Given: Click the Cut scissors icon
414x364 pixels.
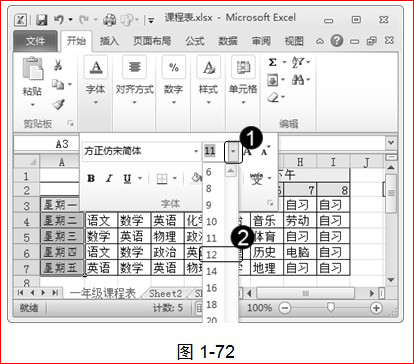Looking at the screenshot, I should coord(58,64).
